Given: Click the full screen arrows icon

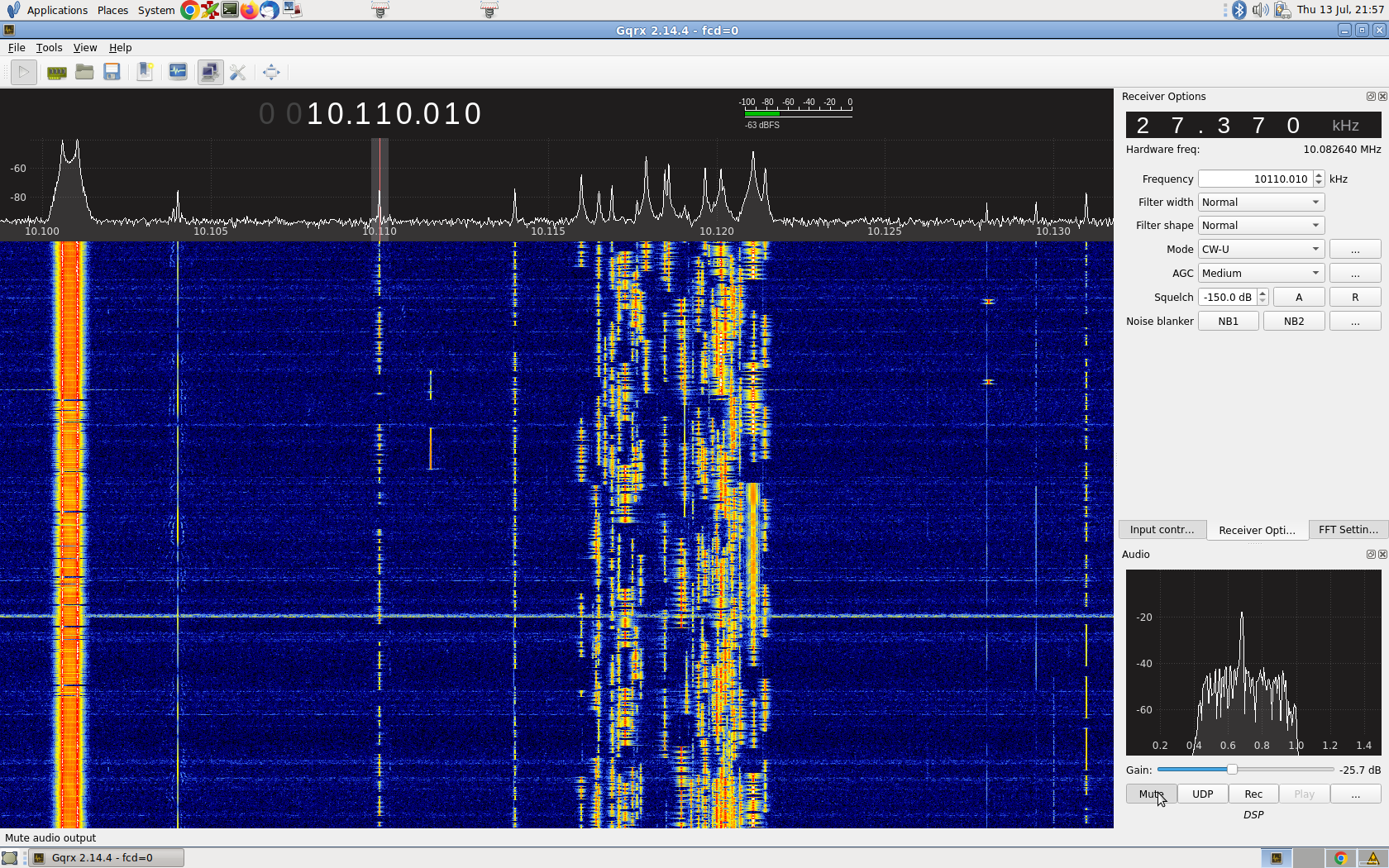Looking at the screenshot, I should click(x=271, y=73).
